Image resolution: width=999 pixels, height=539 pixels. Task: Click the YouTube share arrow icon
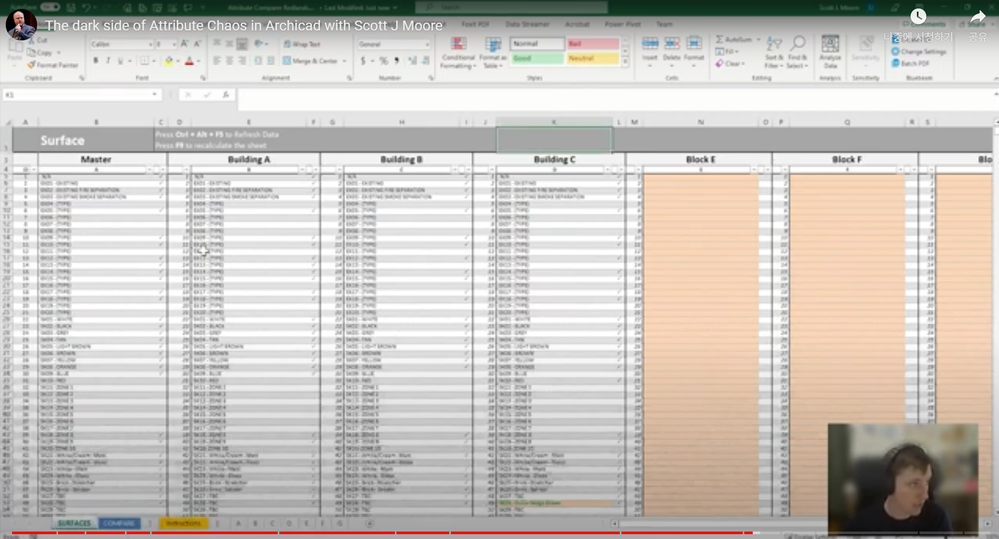(x=977, y=18)
